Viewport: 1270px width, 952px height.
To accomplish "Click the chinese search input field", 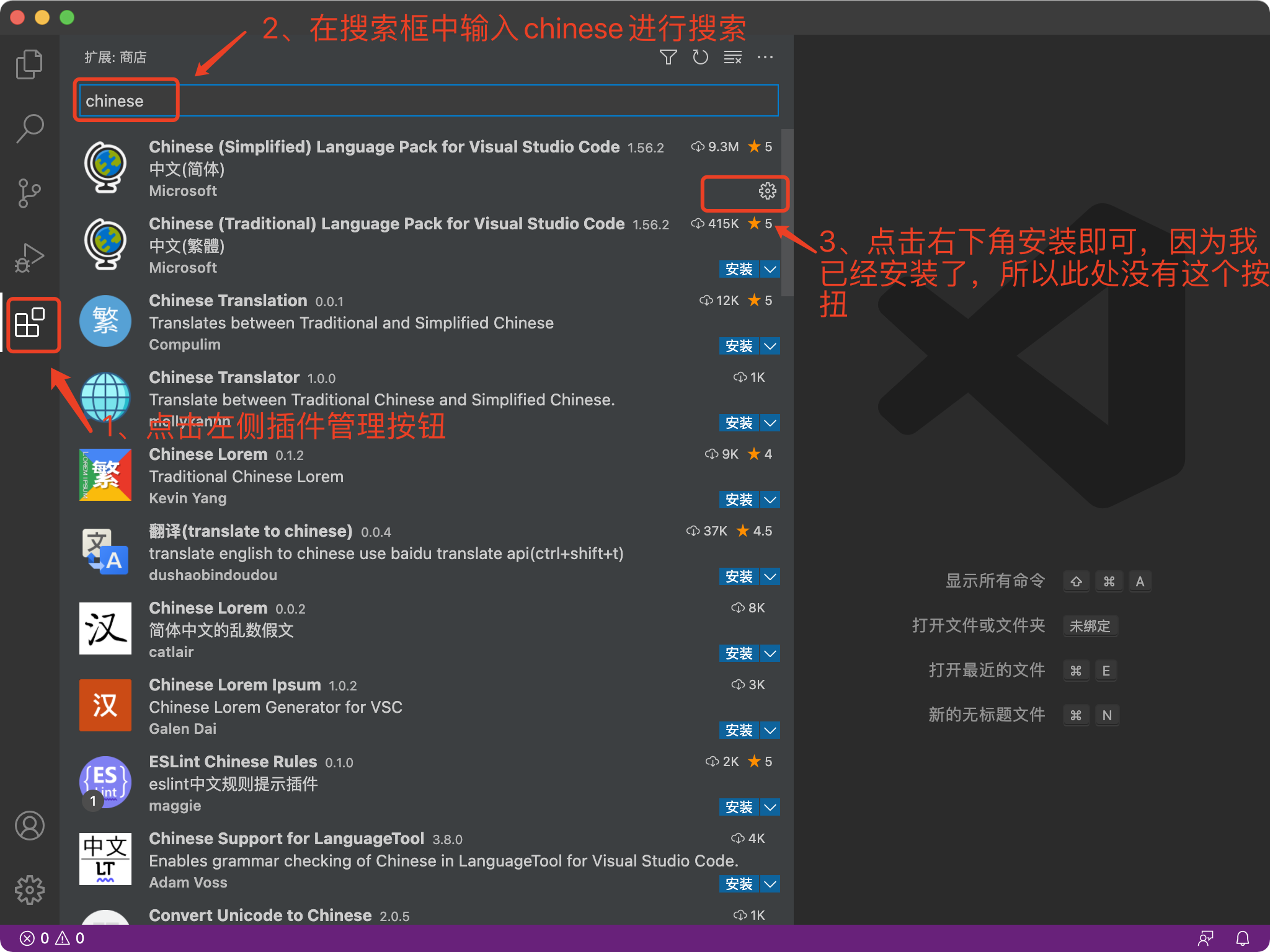I will tap(372, 100).
